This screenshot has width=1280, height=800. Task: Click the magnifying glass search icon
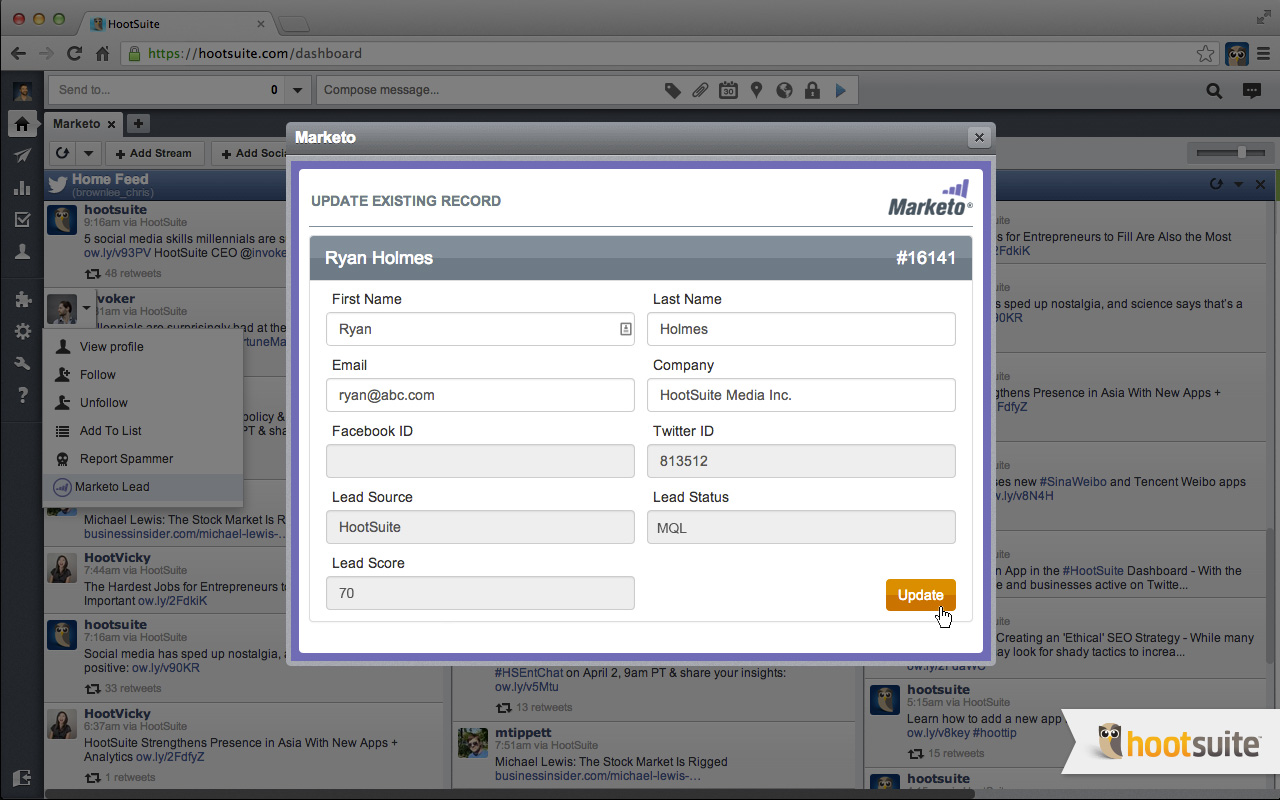pos(1214,91)
